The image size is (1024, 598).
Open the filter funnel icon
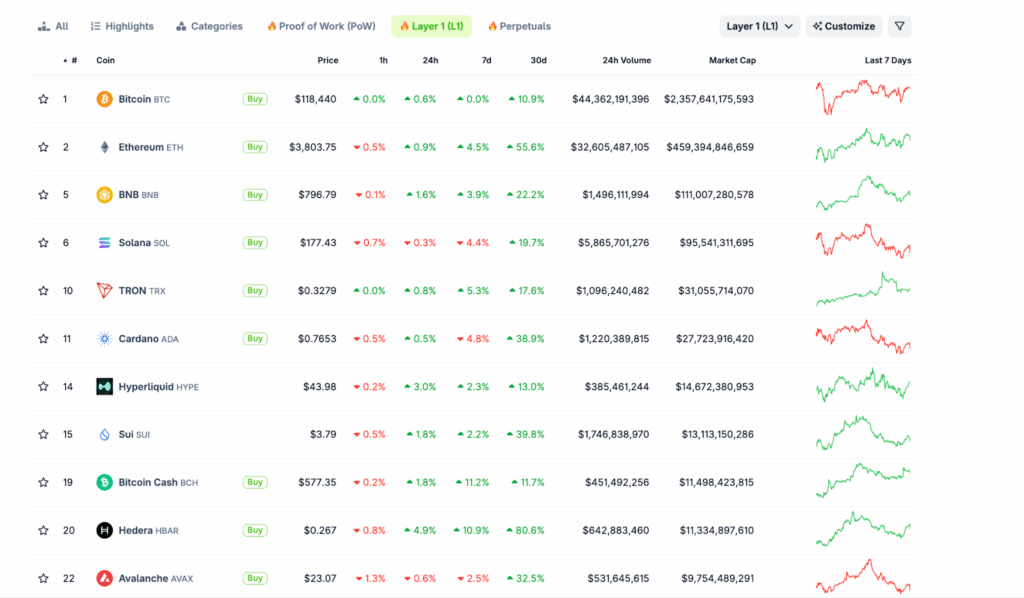tap(899, 26)
